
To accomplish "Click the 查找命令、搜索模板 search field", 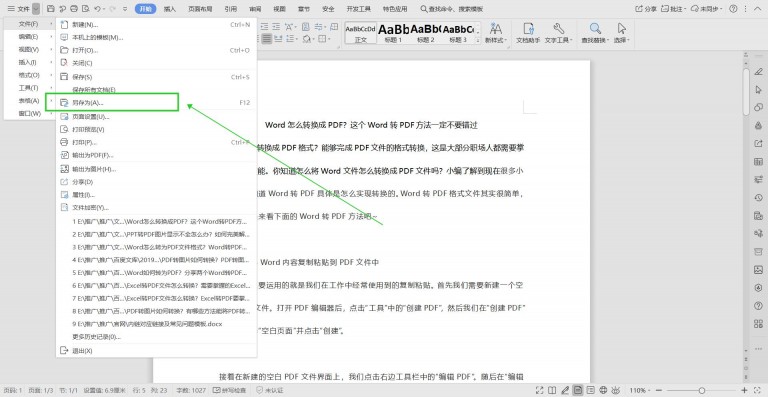I will point(452,9).
